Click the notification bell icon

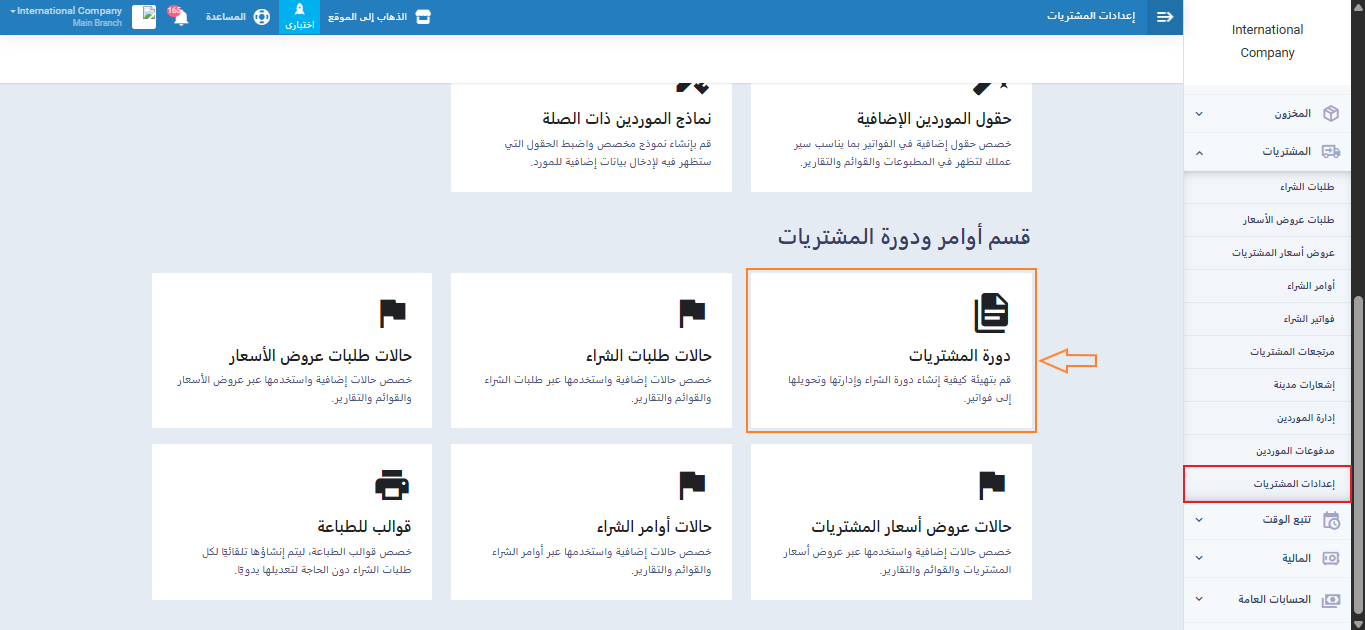pos(181,18)
